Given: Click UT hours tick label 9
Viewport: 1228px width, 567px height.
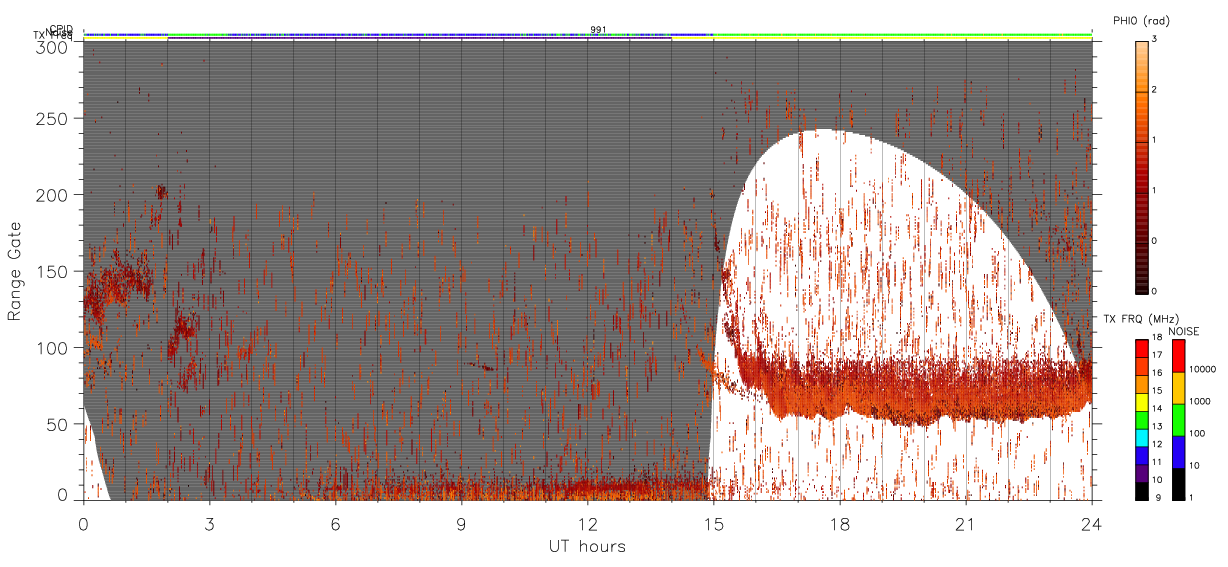Looking at the screenshot, I should point(461,524).
